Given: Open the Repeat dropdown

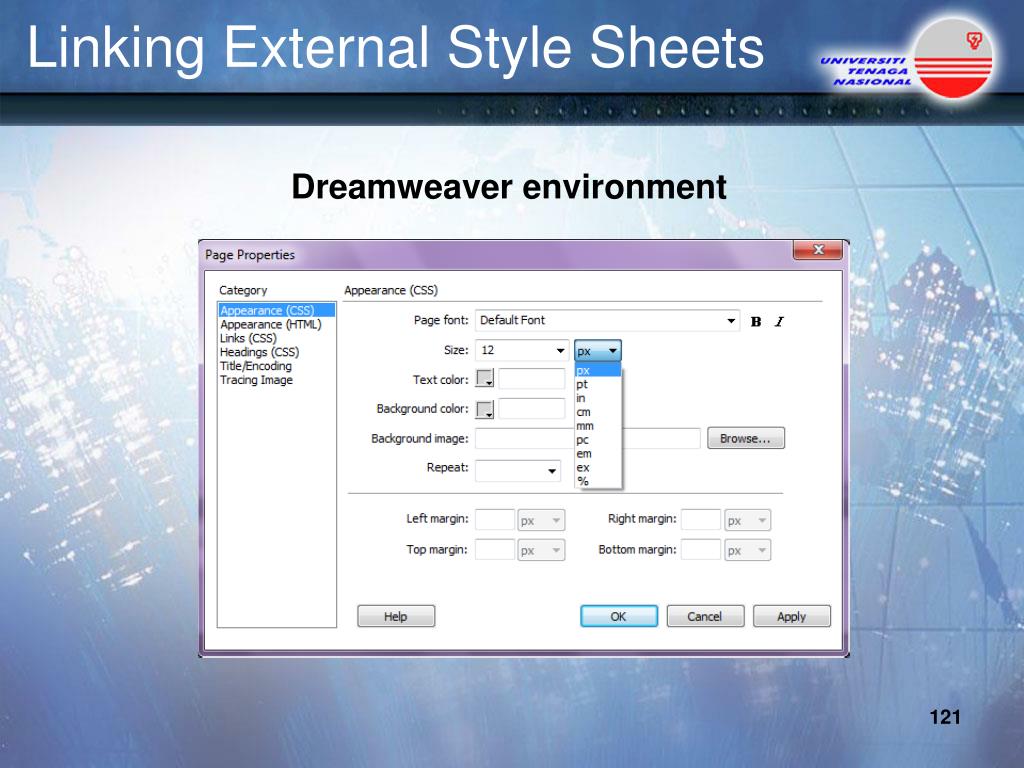Looking at the screenshot, I should coord(518,470).
